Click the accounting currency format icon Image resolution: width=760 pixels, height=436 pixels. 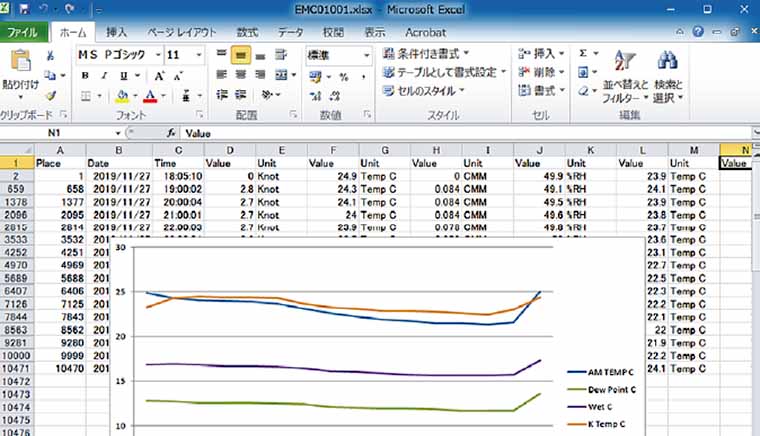(x=316, y=77)
